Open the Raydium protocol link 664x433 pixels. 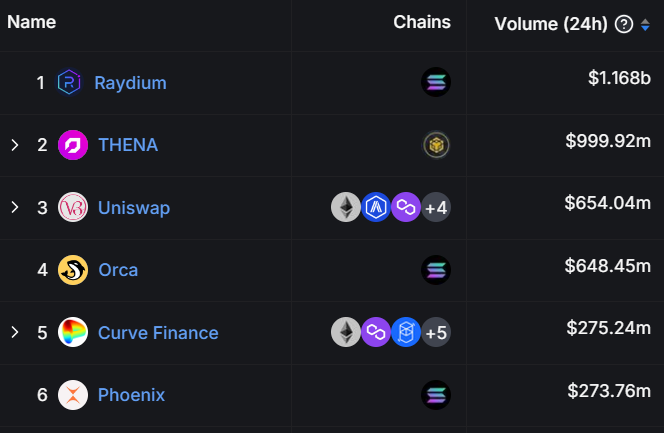(x=130, y=82)
